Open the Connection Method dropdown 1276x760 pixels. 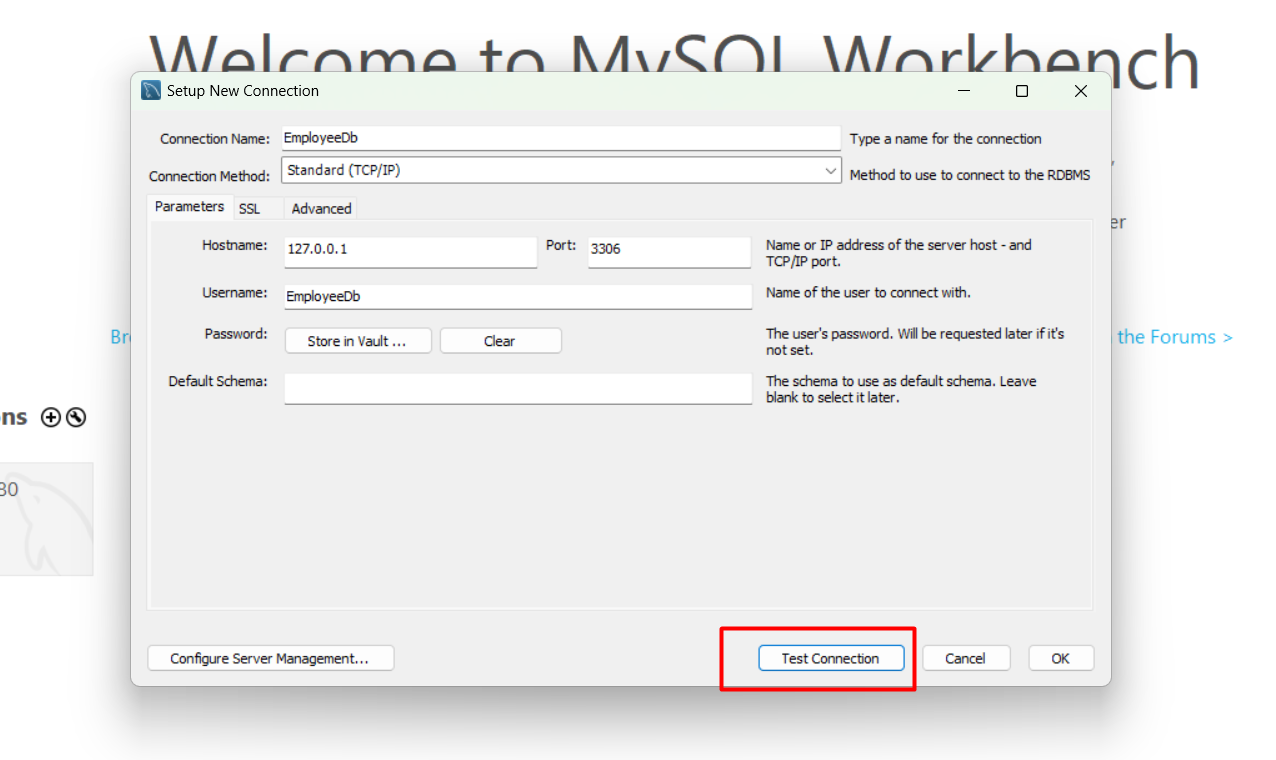[561, 171]
